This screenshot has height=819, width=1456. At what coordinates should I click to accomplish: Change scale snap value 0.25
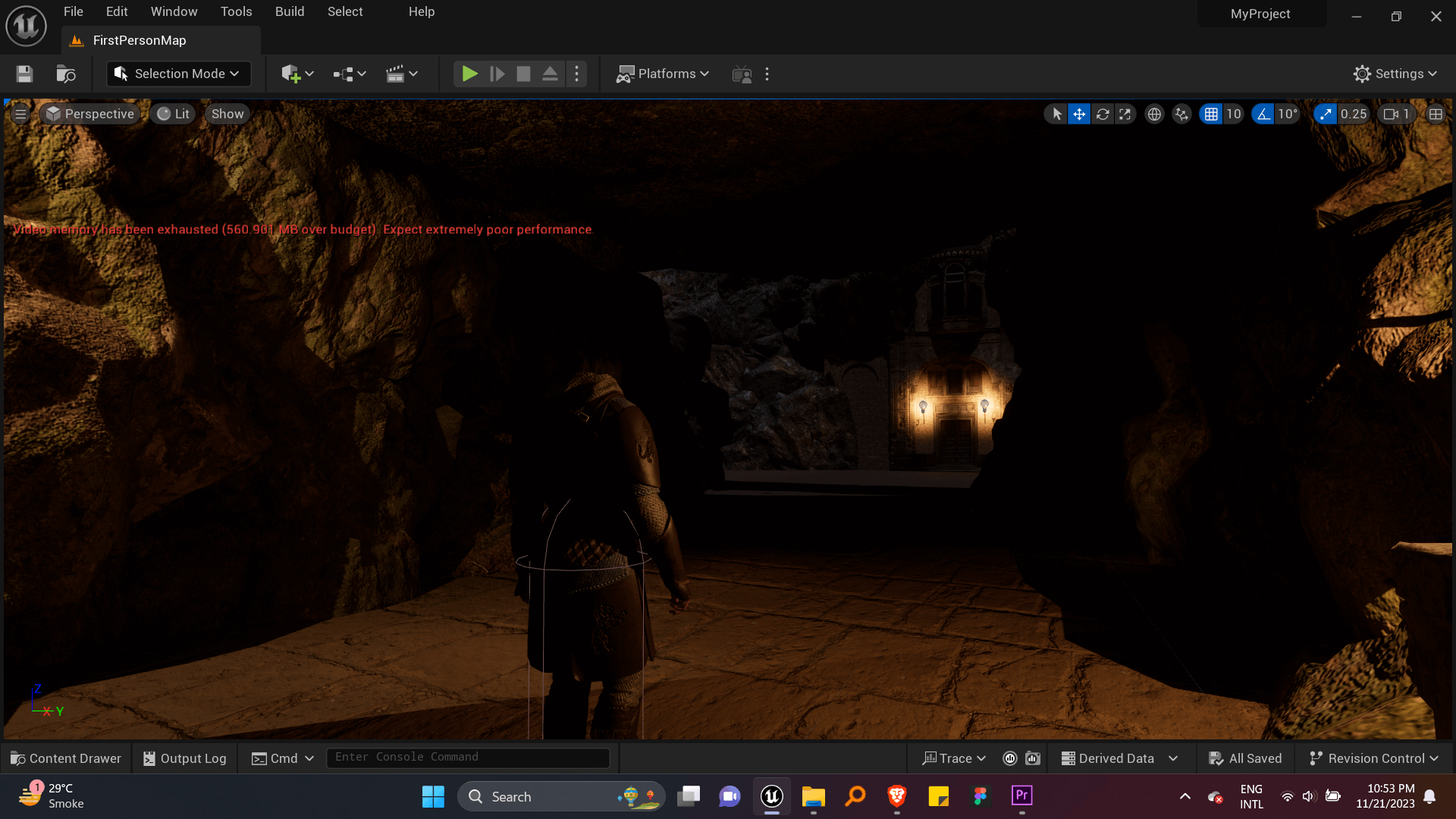1354,114
